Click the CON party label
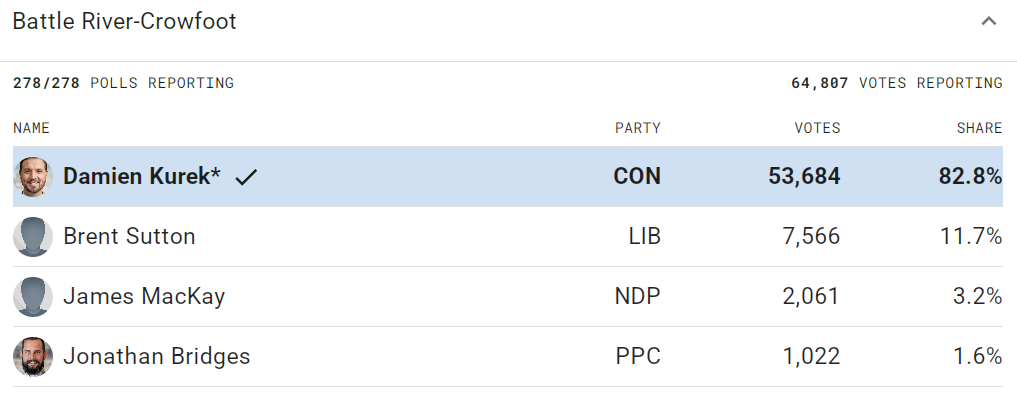The image size is (1017, 395). (x=637, y=176)
